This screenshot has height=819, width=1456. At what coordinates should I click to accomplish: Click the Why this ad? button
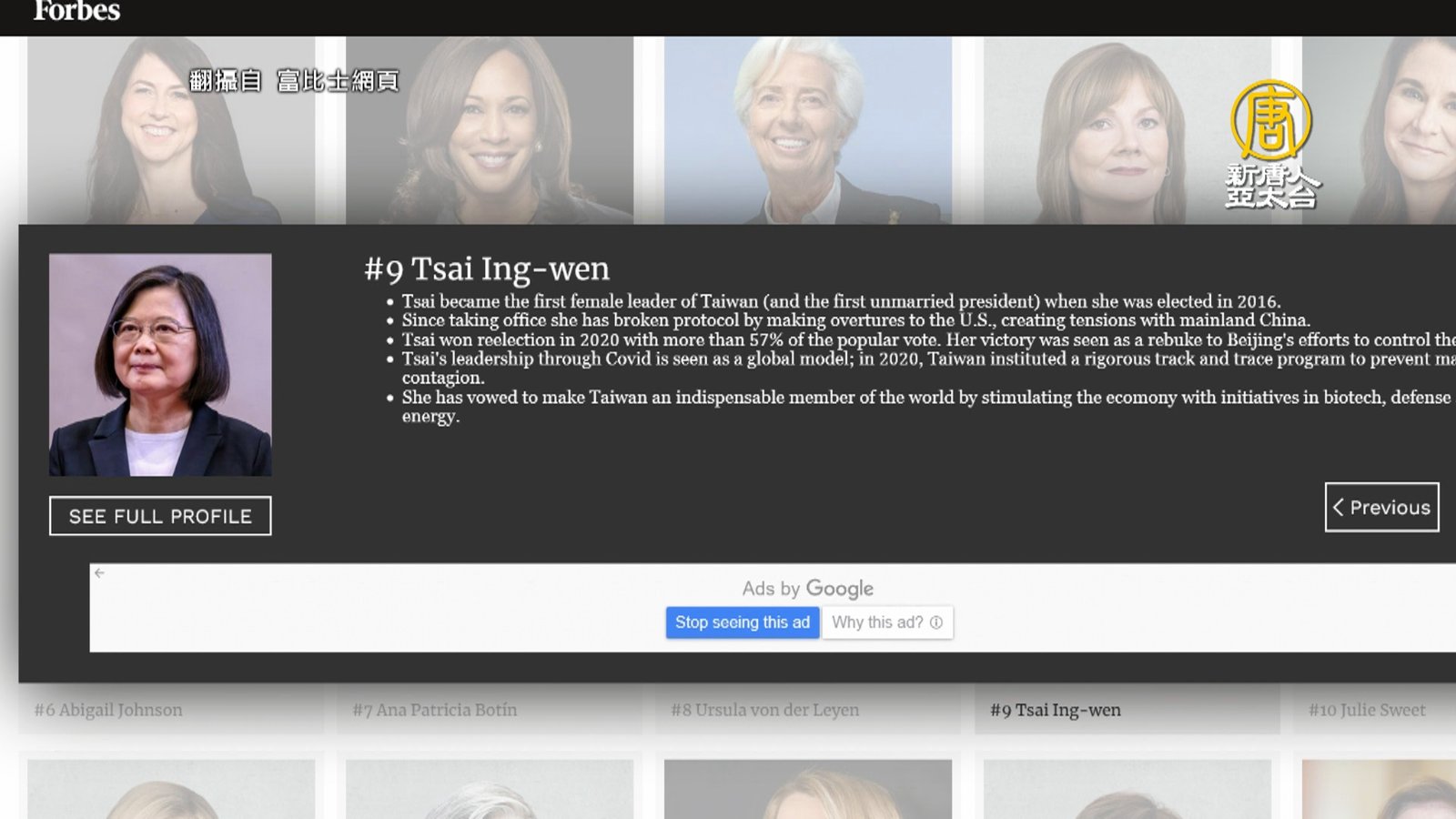click(x=877, y=622)
